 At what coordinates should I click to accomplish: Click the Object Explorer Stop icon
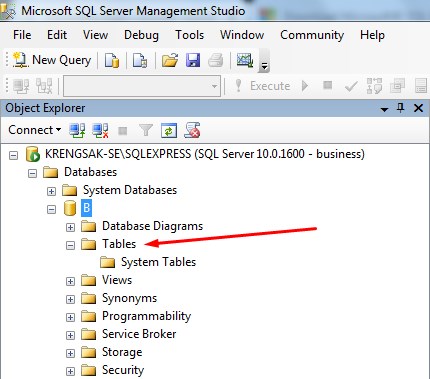(x=123, y=131)
